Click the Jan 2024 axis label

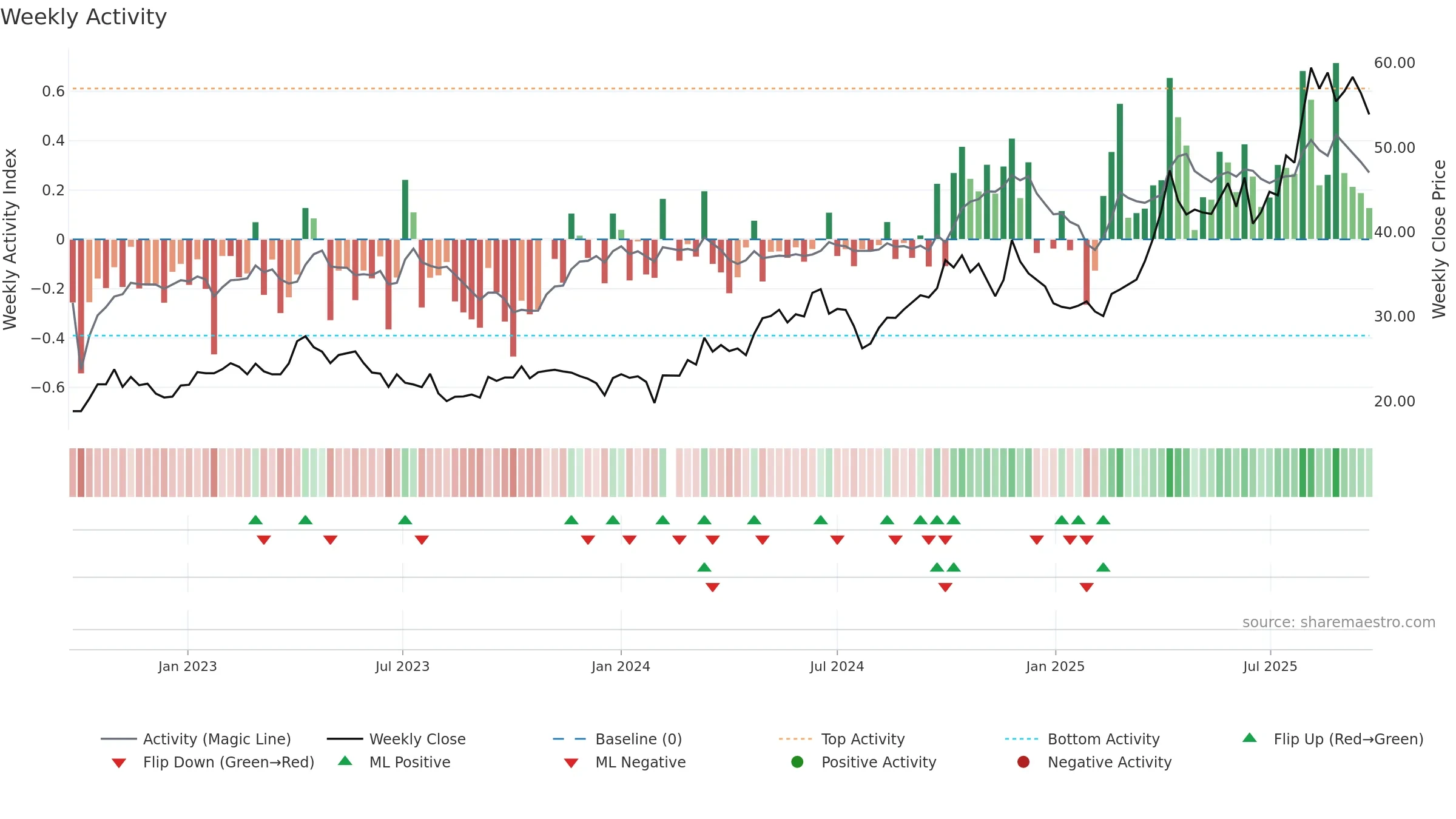click(x=621, y=666)
